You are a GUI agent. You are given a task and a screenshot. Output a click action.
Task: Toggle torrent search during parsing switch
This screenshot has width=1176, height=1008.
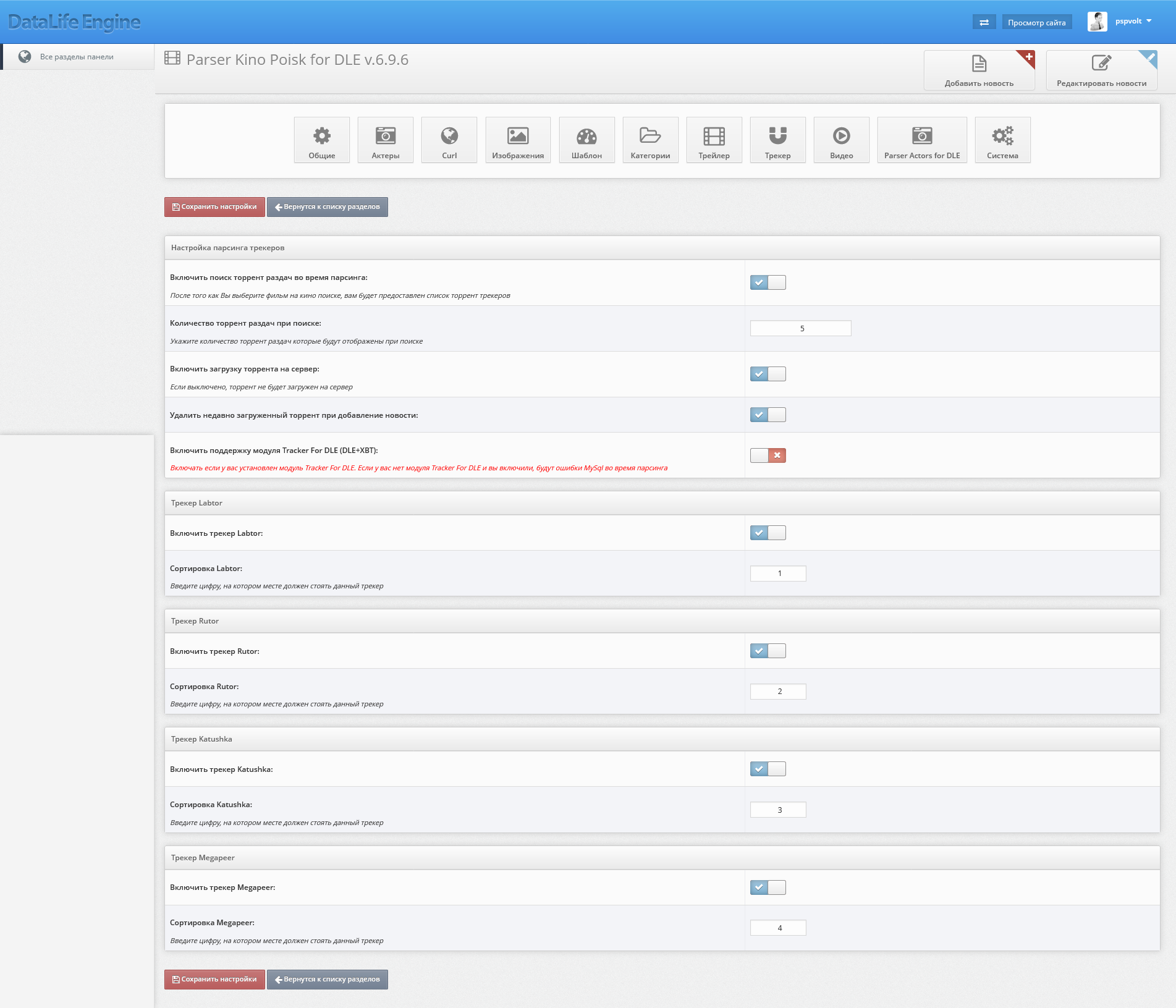(768, 282)
